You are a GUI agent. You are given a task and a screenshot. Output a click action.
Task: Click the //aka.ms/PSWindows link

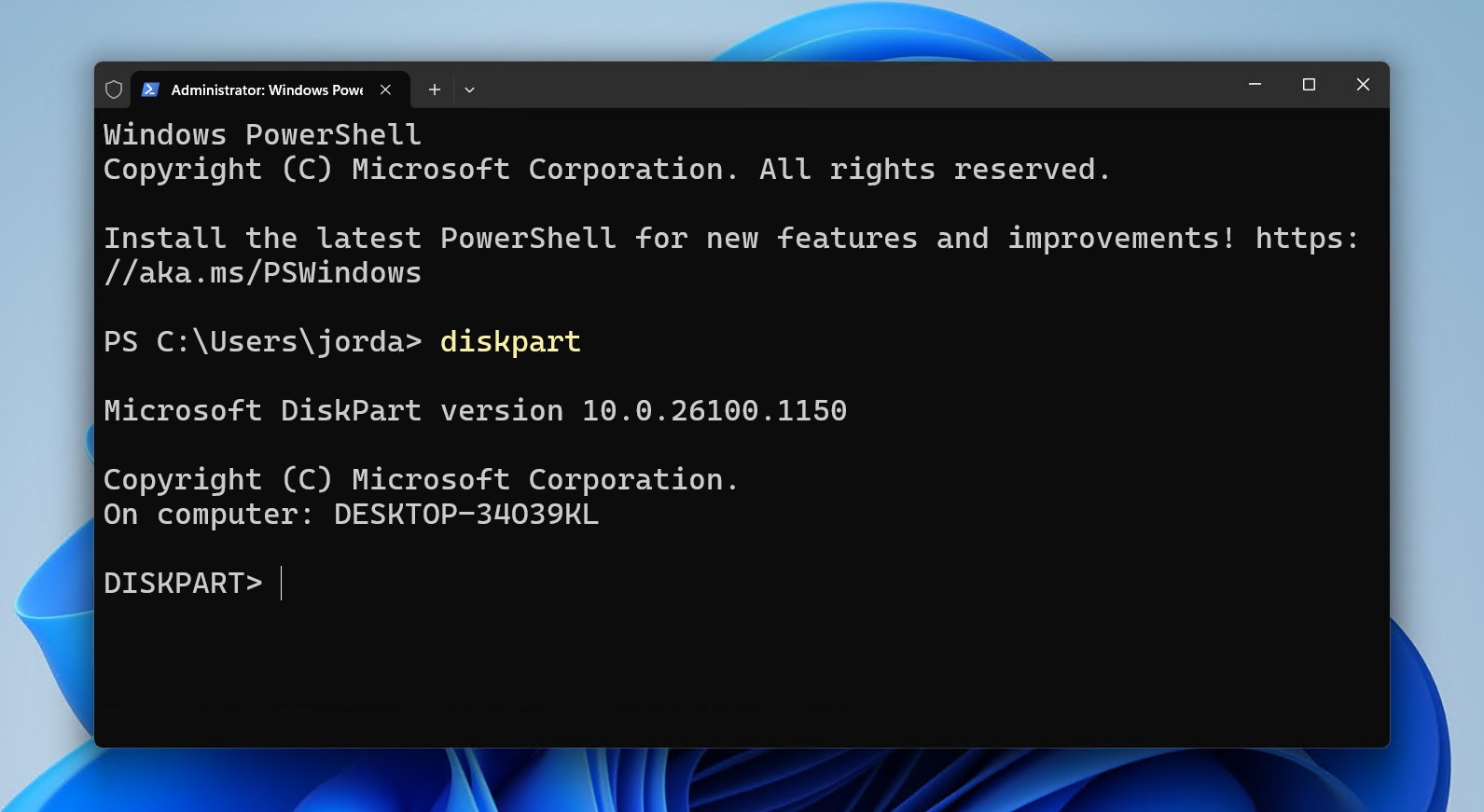[262, 273]
